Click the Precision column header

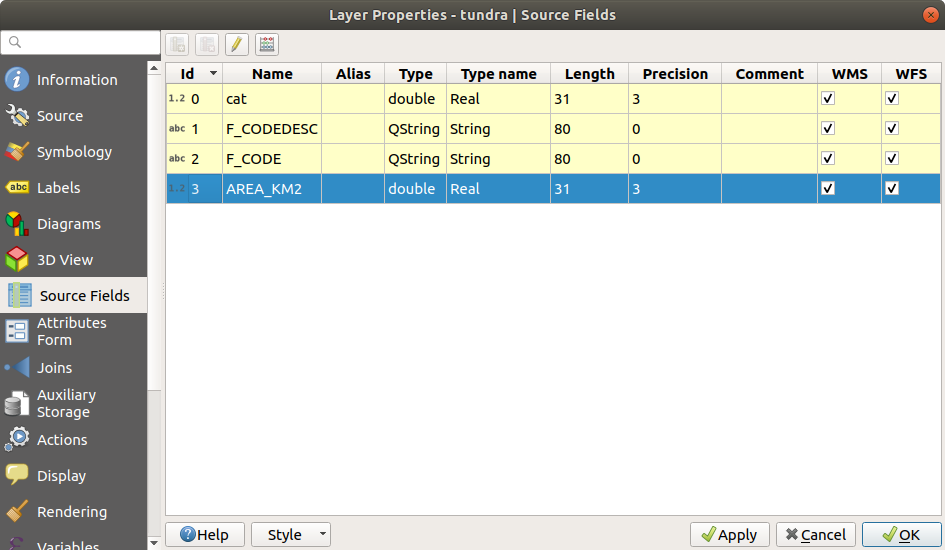(x=675, y=73)
